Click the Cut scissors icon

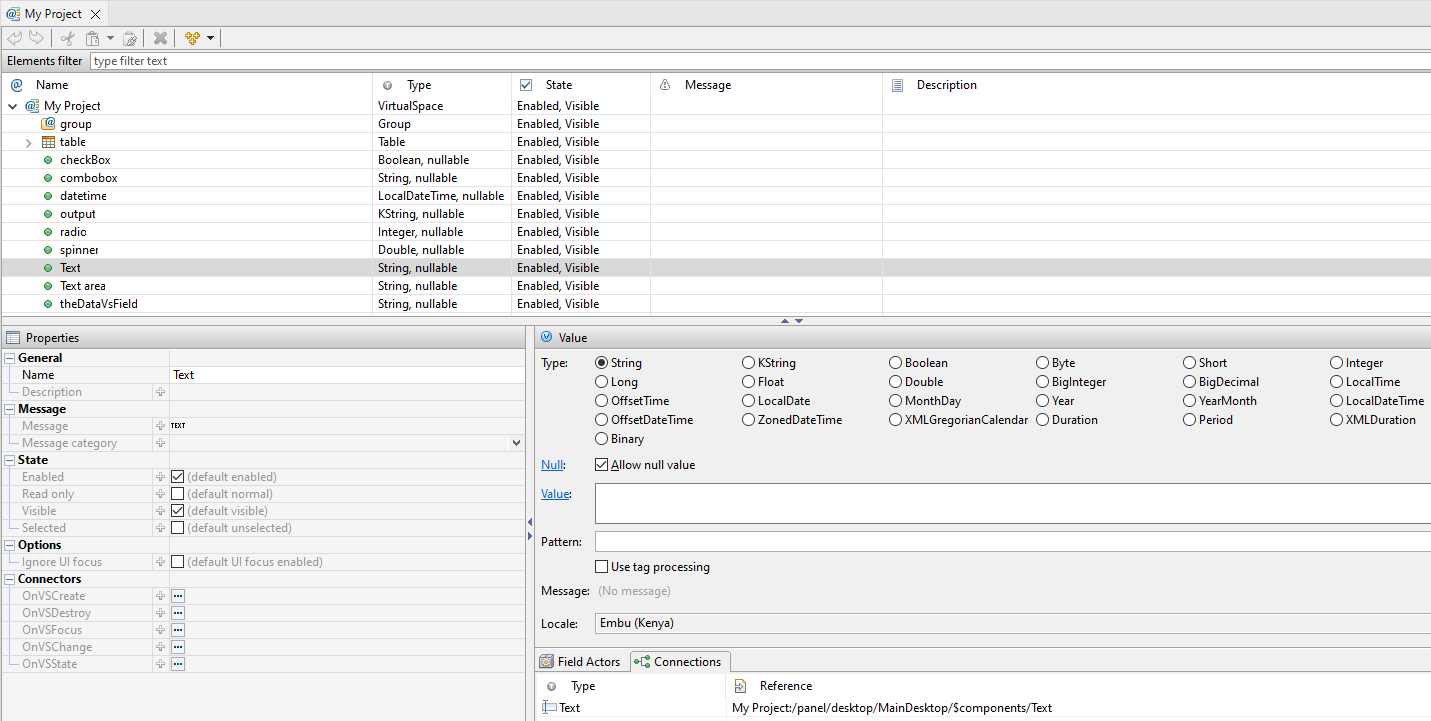click(67, 38)
